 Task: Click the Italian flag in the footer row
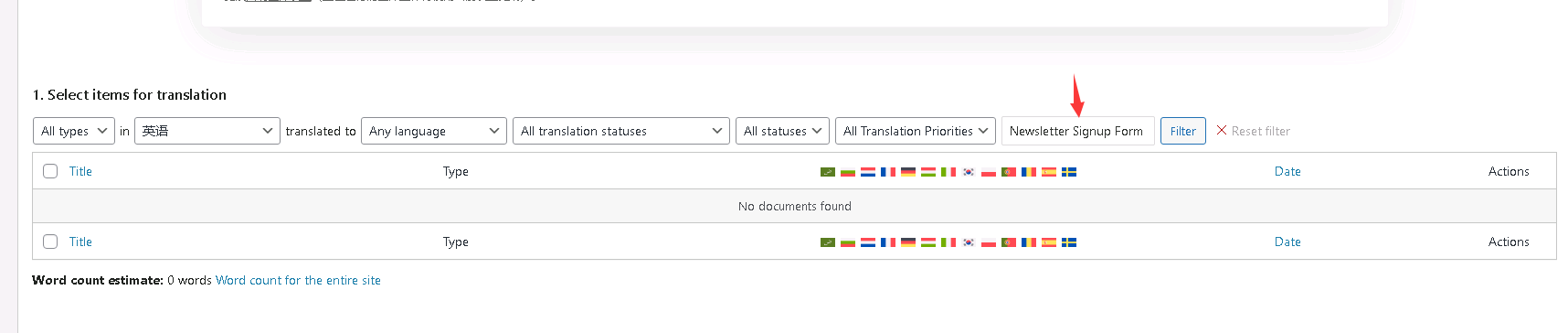pyautogui.click(x=948, y=242)
